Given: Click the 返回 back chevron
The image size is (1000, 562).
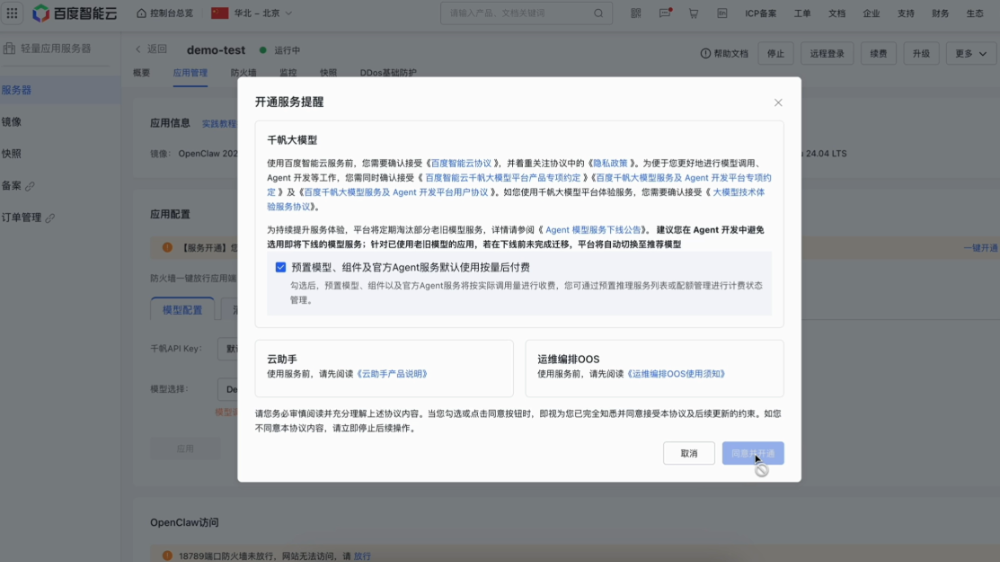Looking at the screenshot, I should pos(139,49).
